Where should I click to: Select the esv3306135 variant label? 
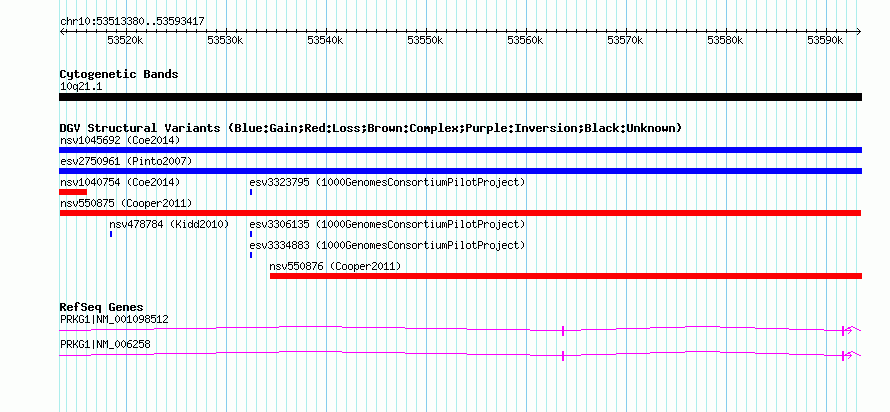click(x=388, y=224)
